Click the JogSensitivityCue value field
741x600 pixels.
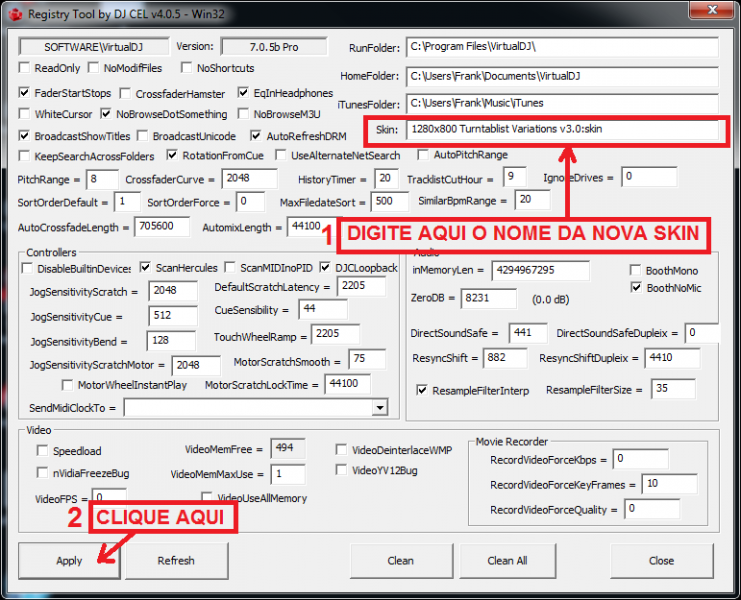[173, 316]
